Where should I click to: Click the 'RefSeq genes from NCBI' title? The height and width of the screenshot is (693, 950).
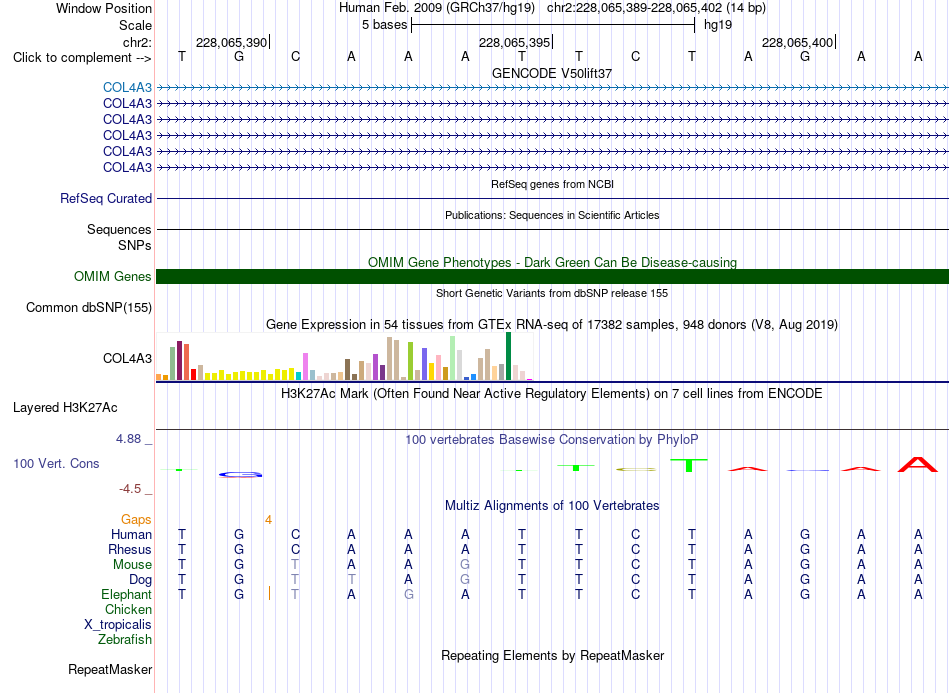(552, 184)
